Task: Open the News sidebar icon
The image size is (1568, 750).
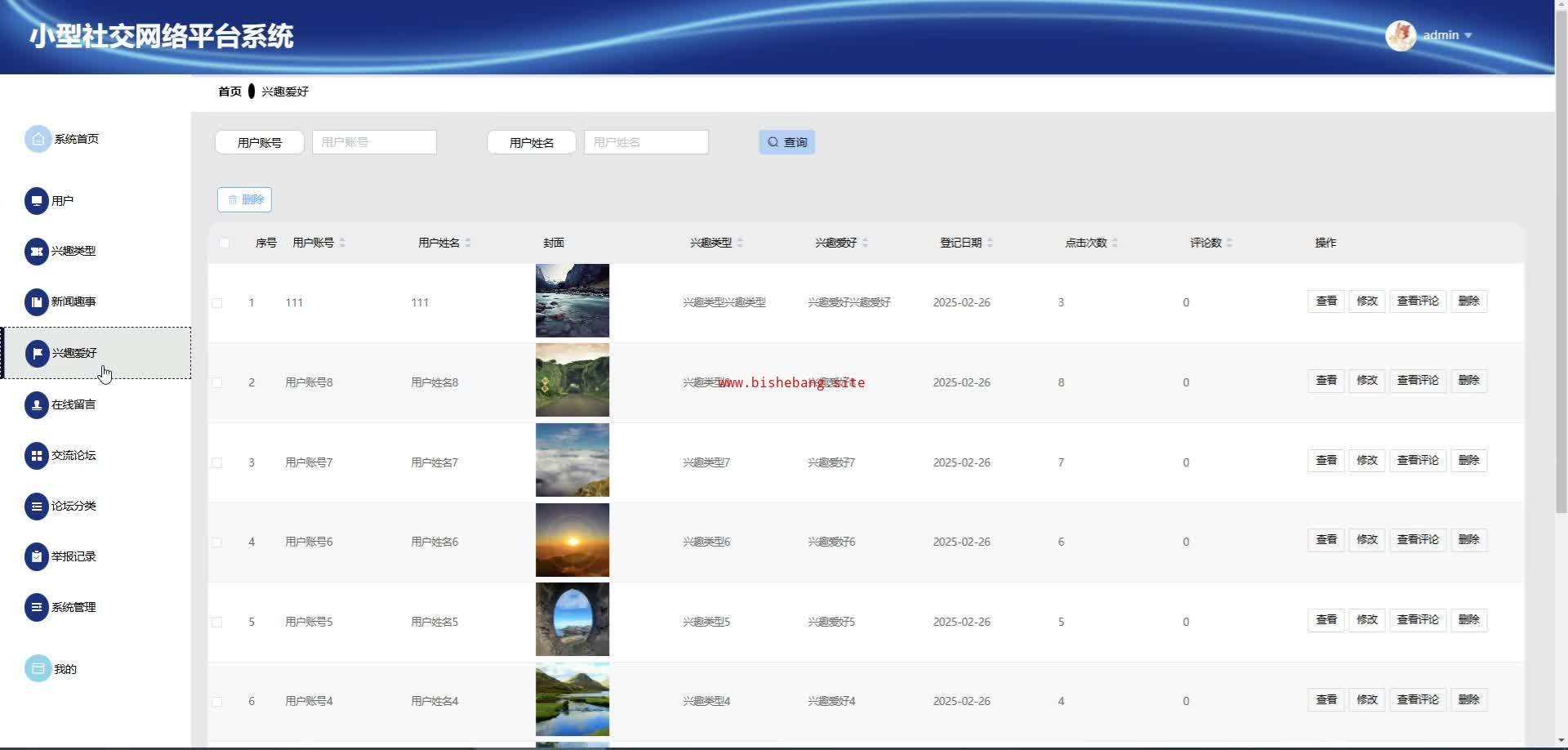Action: [x=37, y=302]
